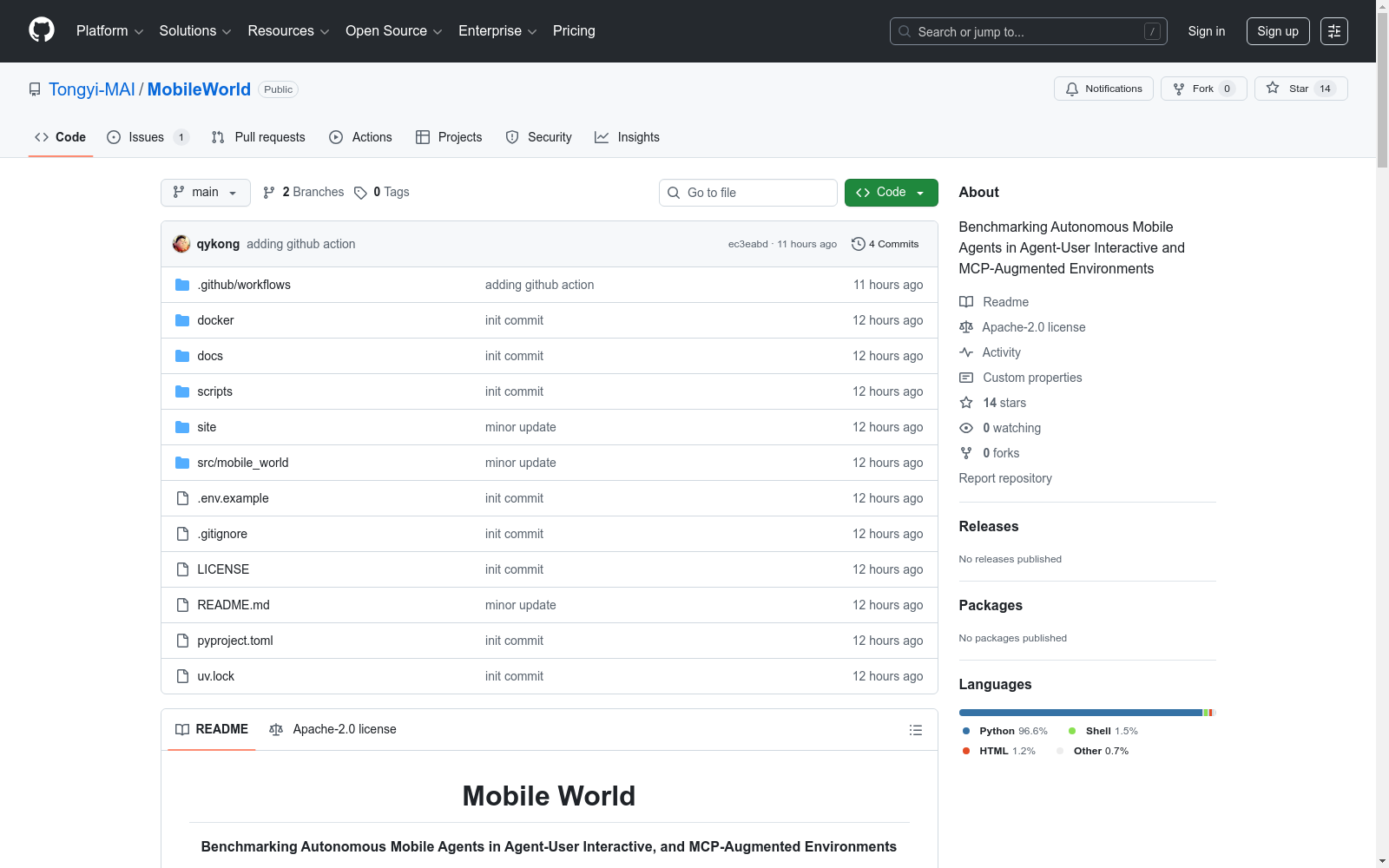Image resolution: width=1389 pixels, height=868 pixels.
Task: Click the Tags icon link
Action: (360, 193)
